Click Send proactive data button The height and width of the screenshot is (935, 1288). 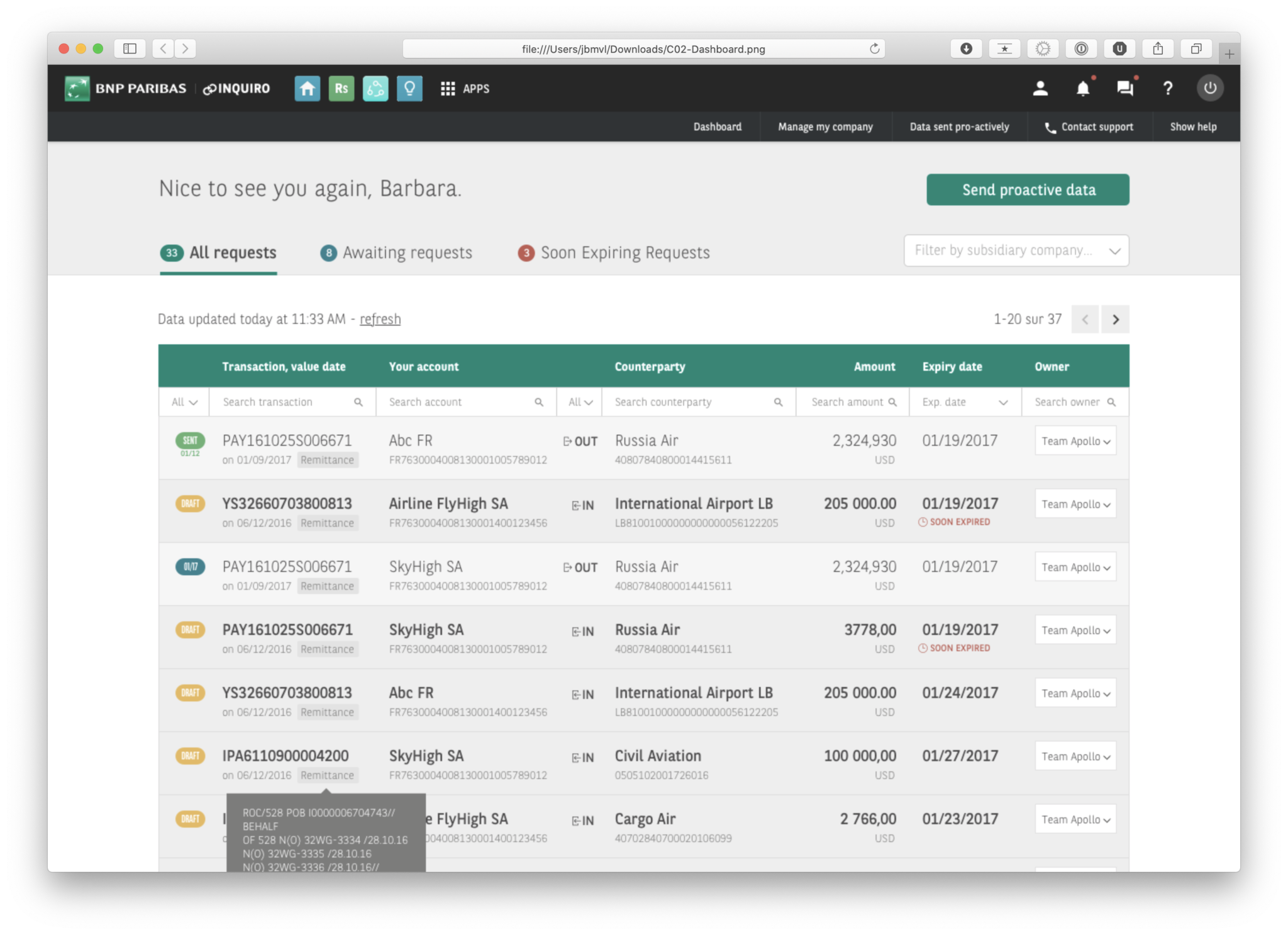pyautogui.click(x=1028, y=190)
